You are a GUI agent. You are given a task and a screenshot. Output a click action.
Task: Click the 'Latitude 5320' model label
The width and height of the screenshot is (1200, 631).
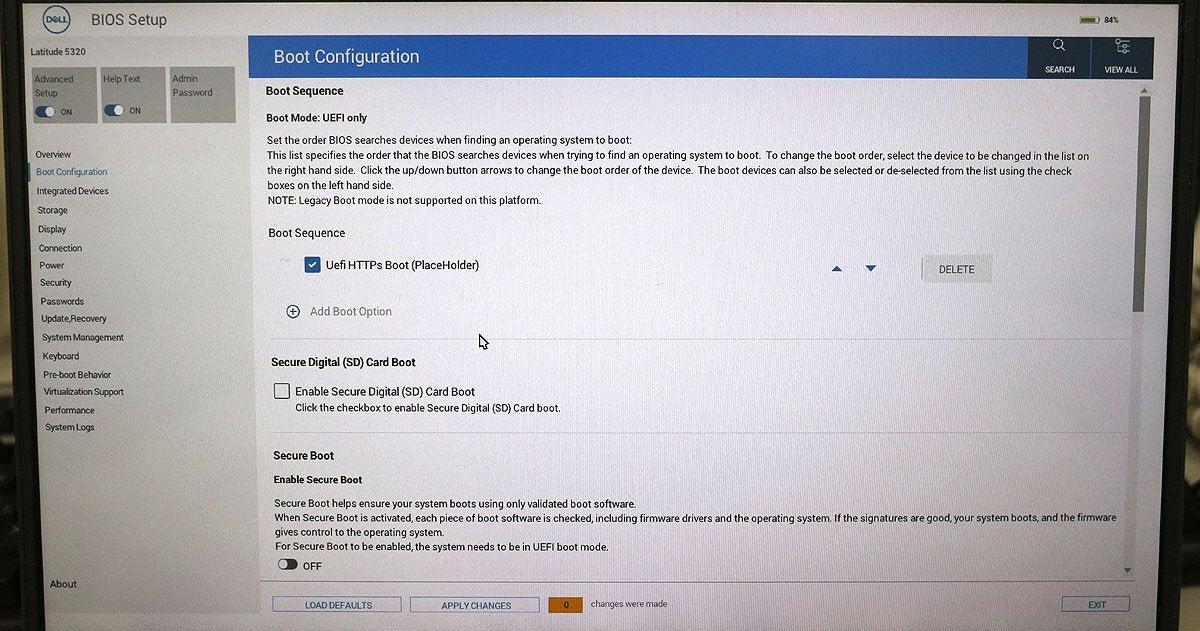point(60,53)
